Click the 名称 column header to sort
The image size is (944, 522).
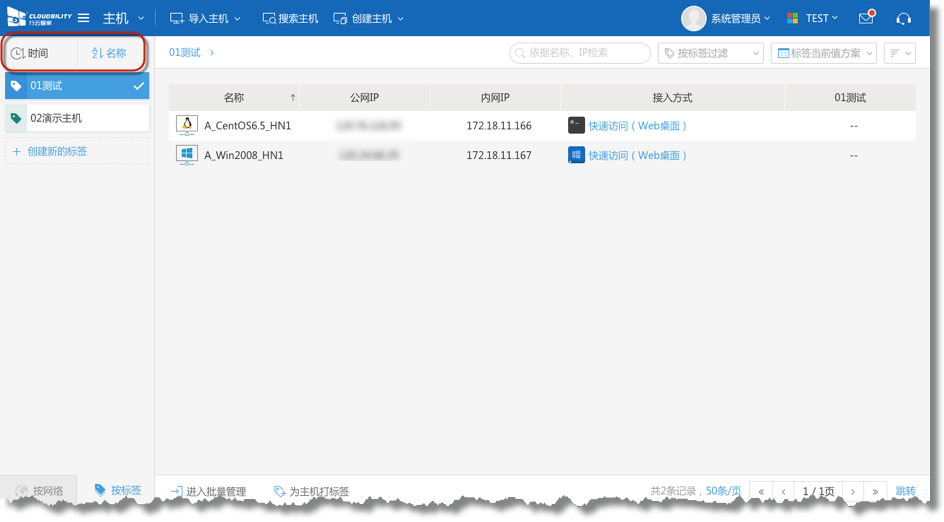point(234,98)
